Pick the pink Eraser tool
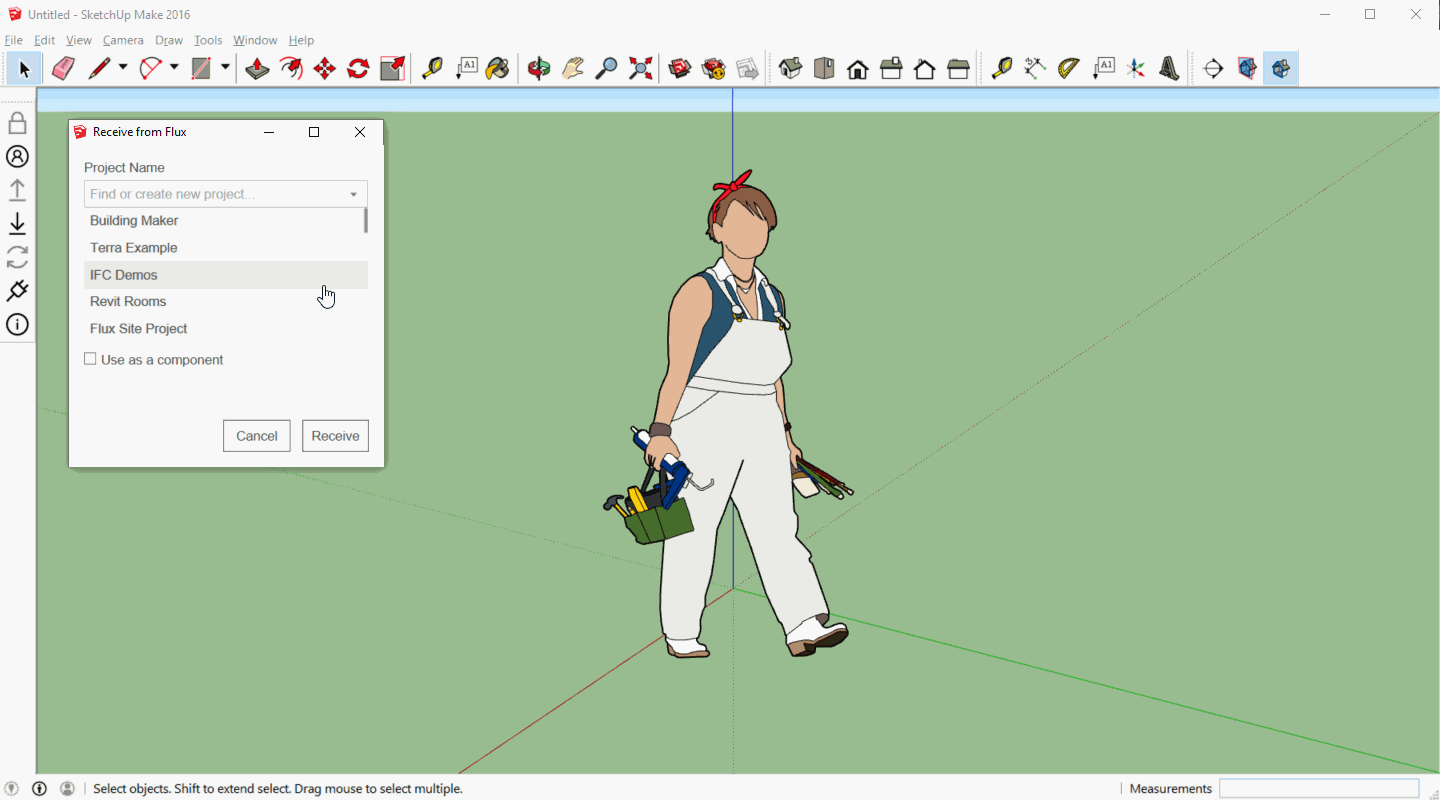 point(63,68)
